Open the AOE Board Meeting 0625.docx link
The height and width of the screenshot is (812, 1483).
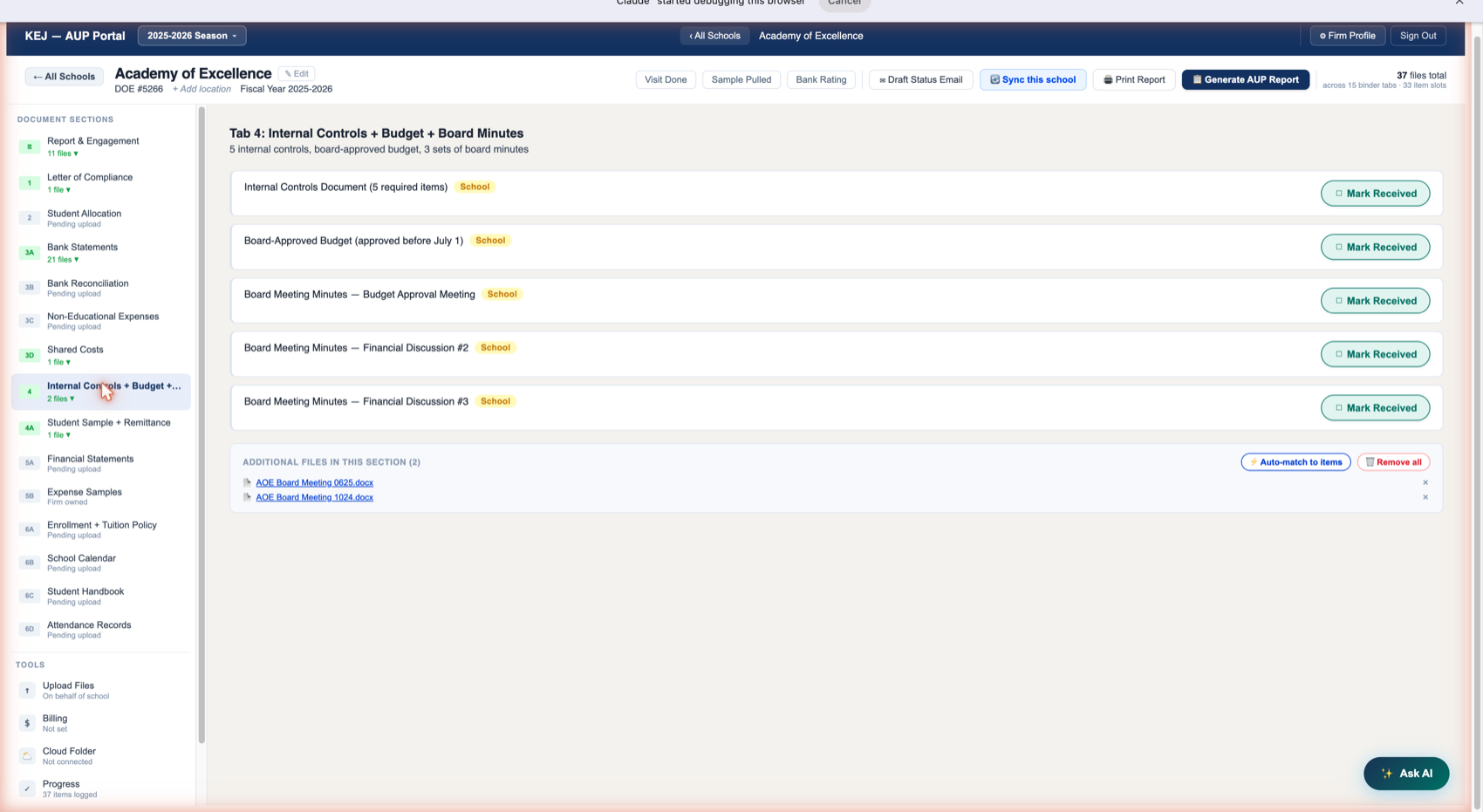click(314, 482)
